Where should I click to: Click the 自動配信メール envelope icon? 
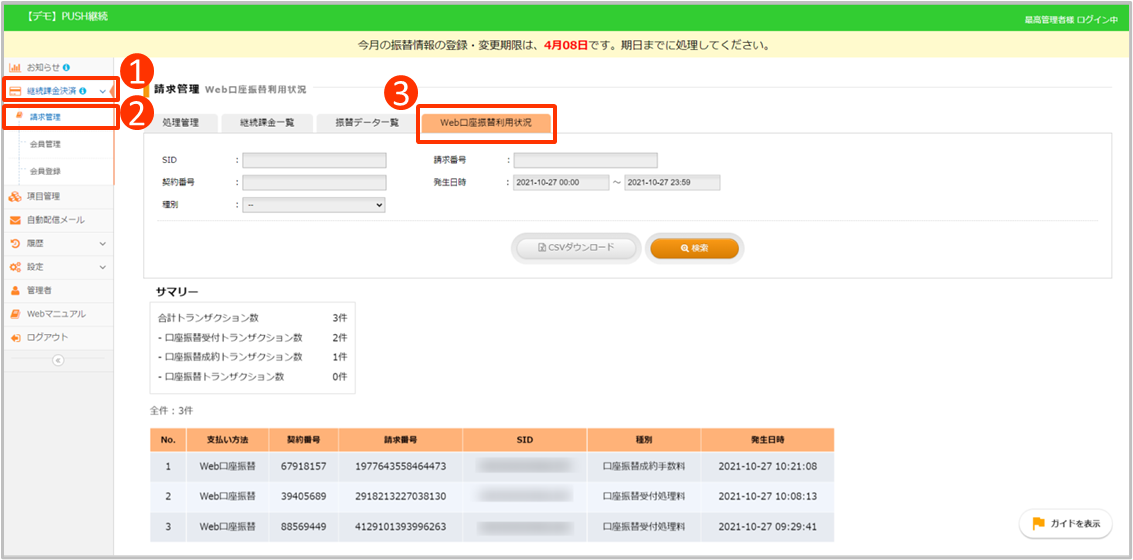click(15, 220)
